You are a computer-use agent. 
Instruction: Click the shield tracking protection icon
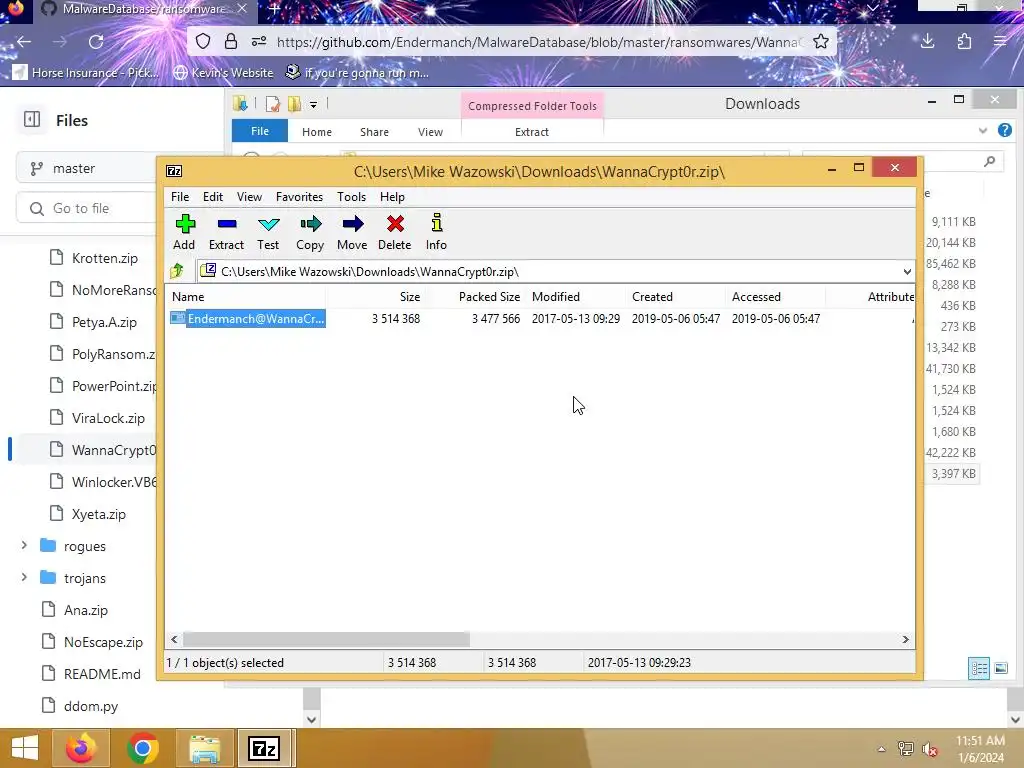pyautogui.click(x=203, y=42)
